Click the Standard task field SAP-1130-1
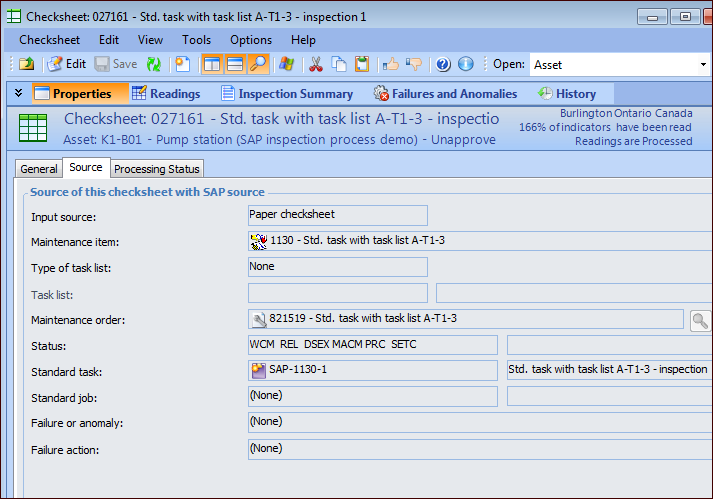Image resolution: width=713 pixels, height=499 pixels. point(372,370)
